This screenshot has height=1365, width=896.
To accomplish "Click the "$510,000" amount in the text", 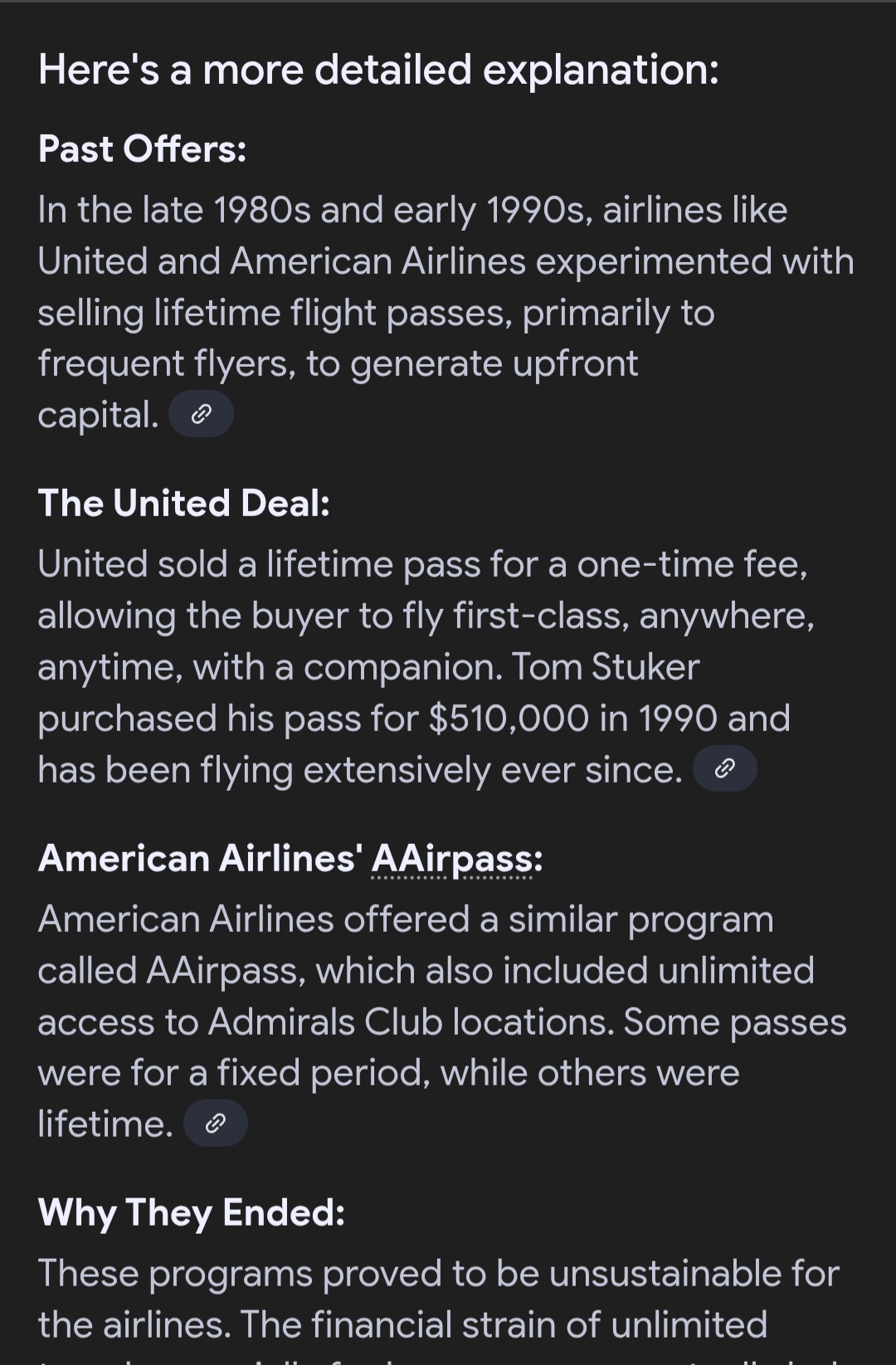I will pyautogui.click(x=508, y=719).
